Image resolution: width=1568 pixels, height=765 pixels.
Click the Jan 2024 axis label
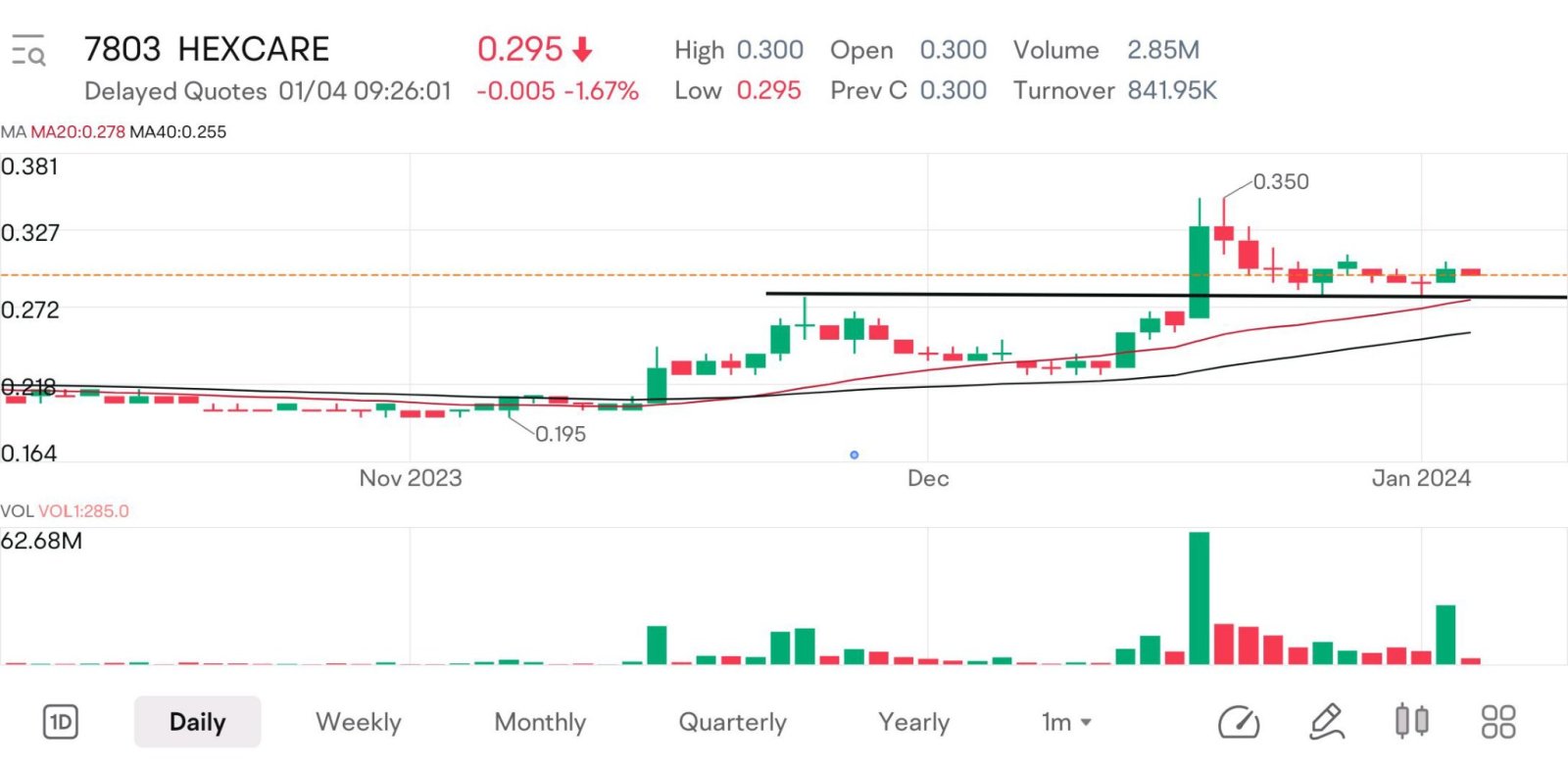(1421, 478)
